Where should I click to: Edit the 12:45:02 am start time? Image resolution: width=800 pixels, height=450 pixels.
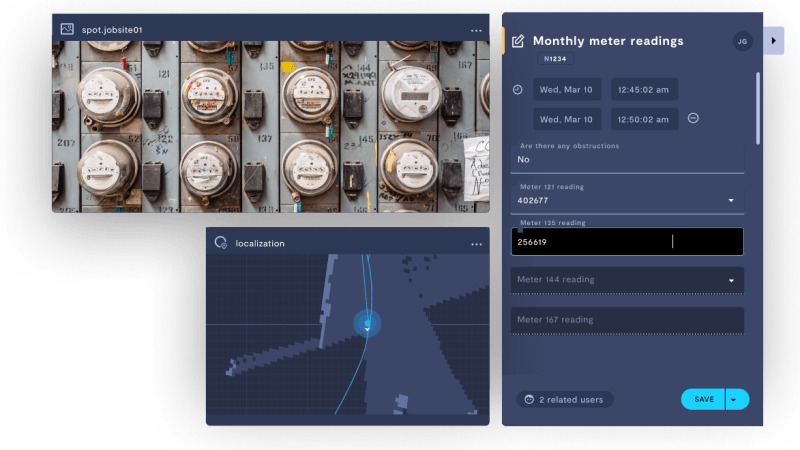click(644, 90)
